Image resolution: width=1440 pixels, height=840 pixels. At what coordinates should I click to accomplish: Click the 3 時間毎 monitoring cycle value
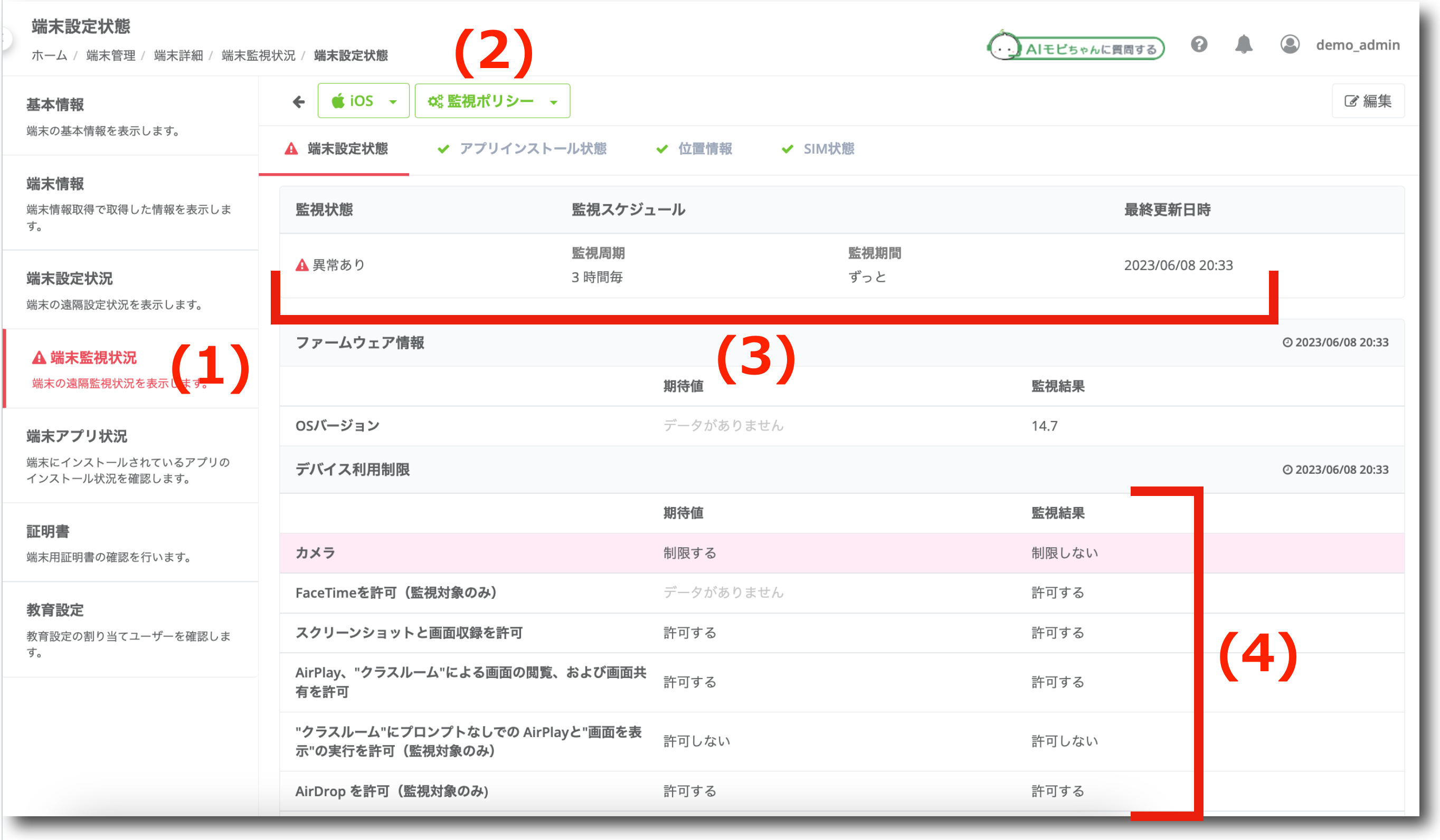pos(596,278)
